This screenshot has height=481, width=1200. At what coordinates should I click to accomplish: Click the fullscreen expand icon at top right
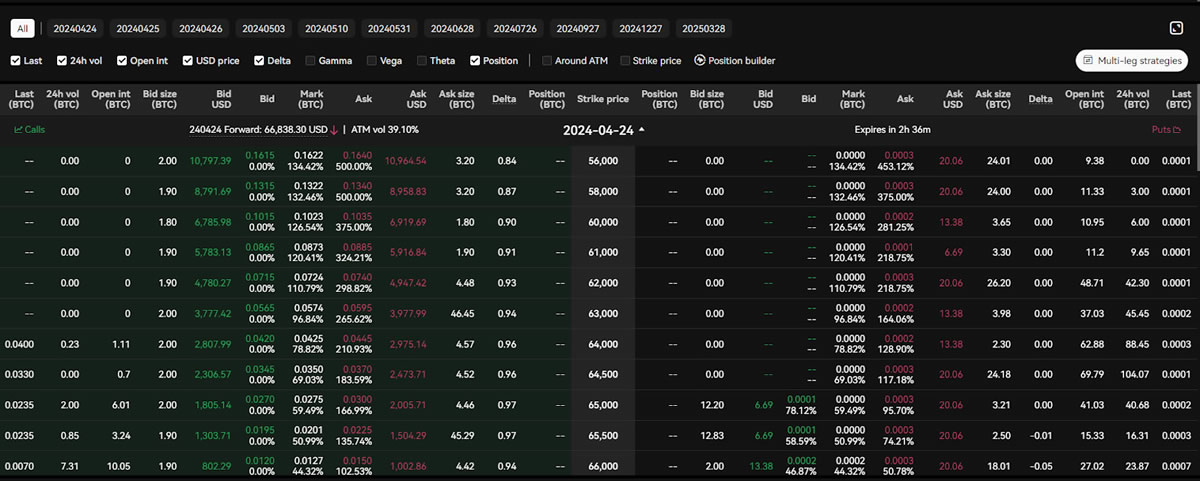[1176, 29]
